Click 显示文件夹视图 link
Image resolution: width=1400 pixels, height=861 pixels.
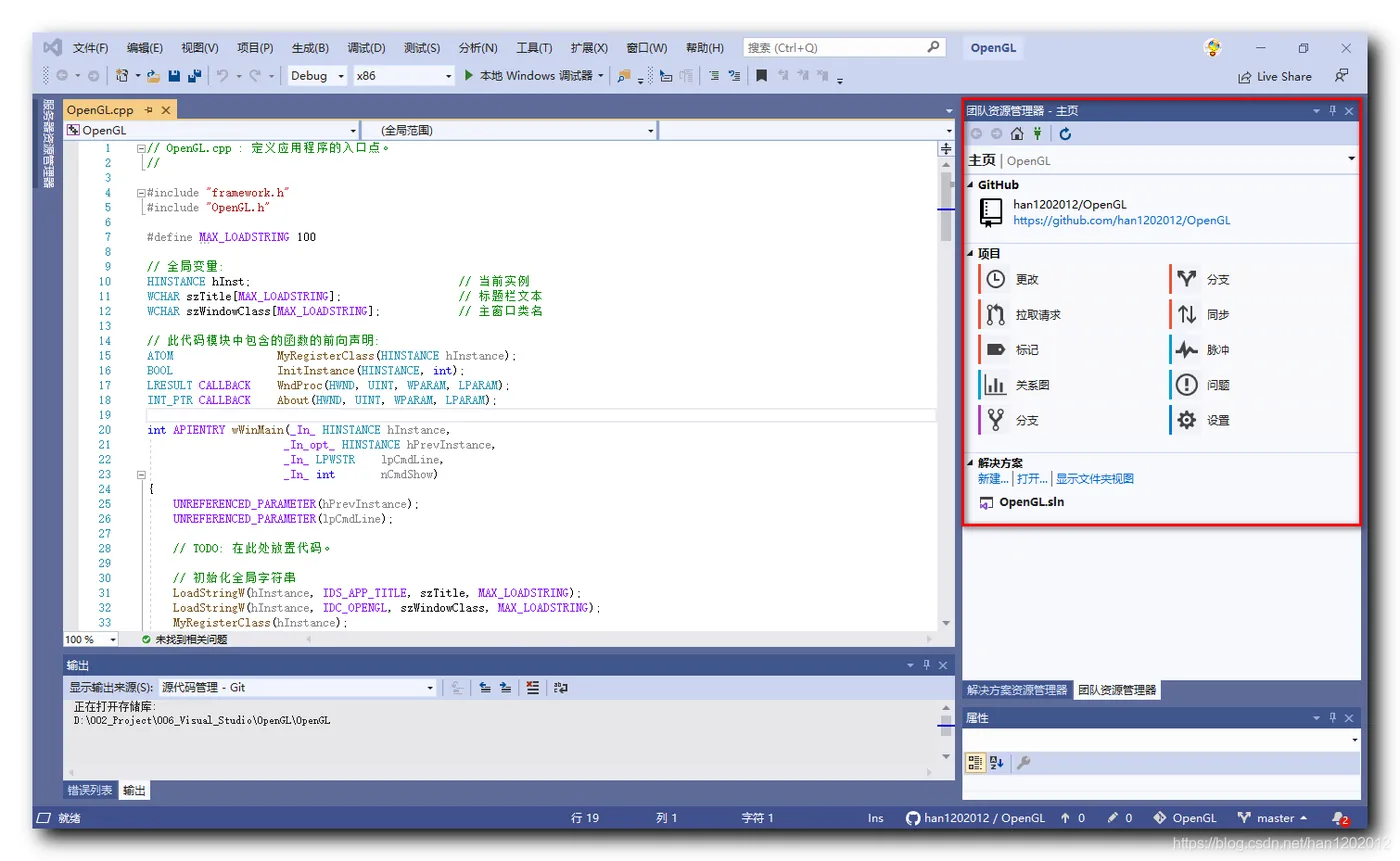[x=1095, y=479]
